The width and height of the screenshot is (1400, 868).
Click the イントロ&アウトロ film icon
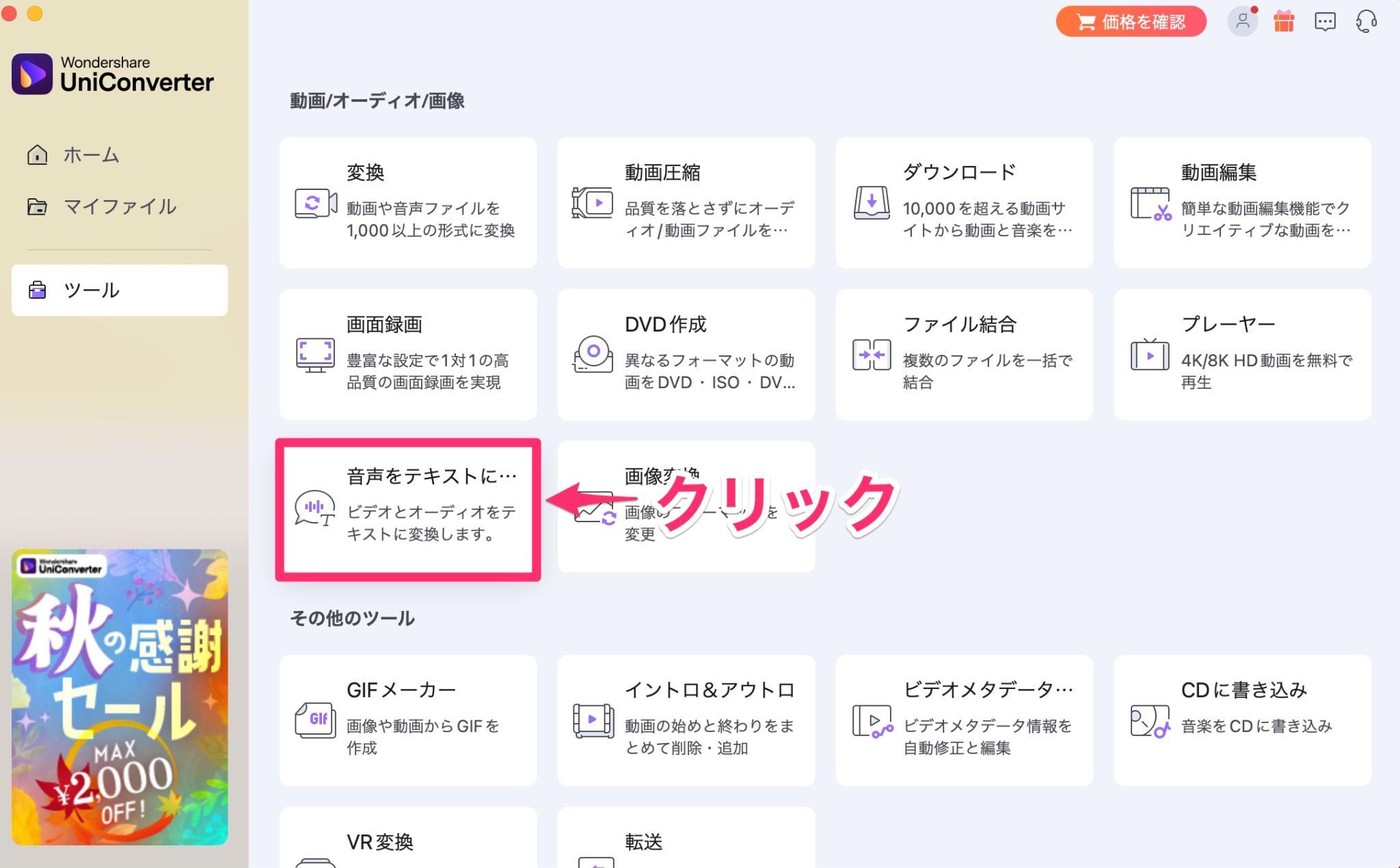click(x=593, y=721)
